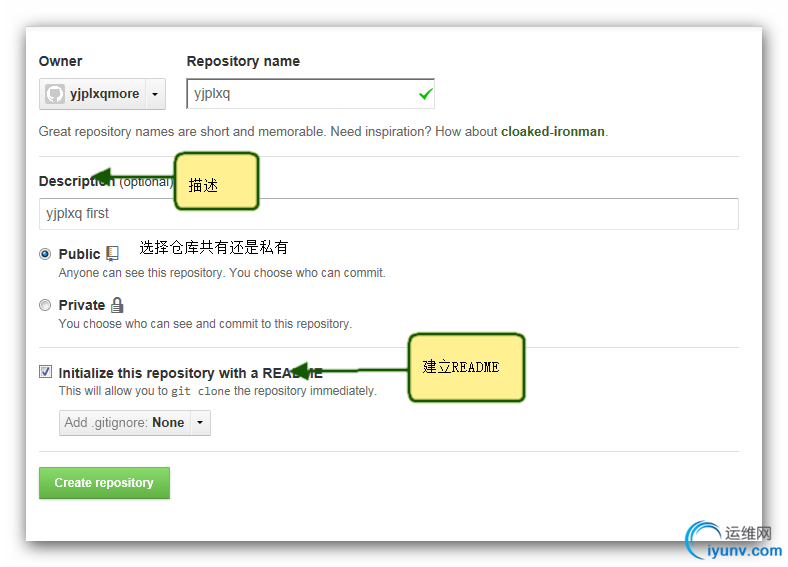
Task: Click 'You choose who can see and commit' text
Action: (x=205, y=324)
